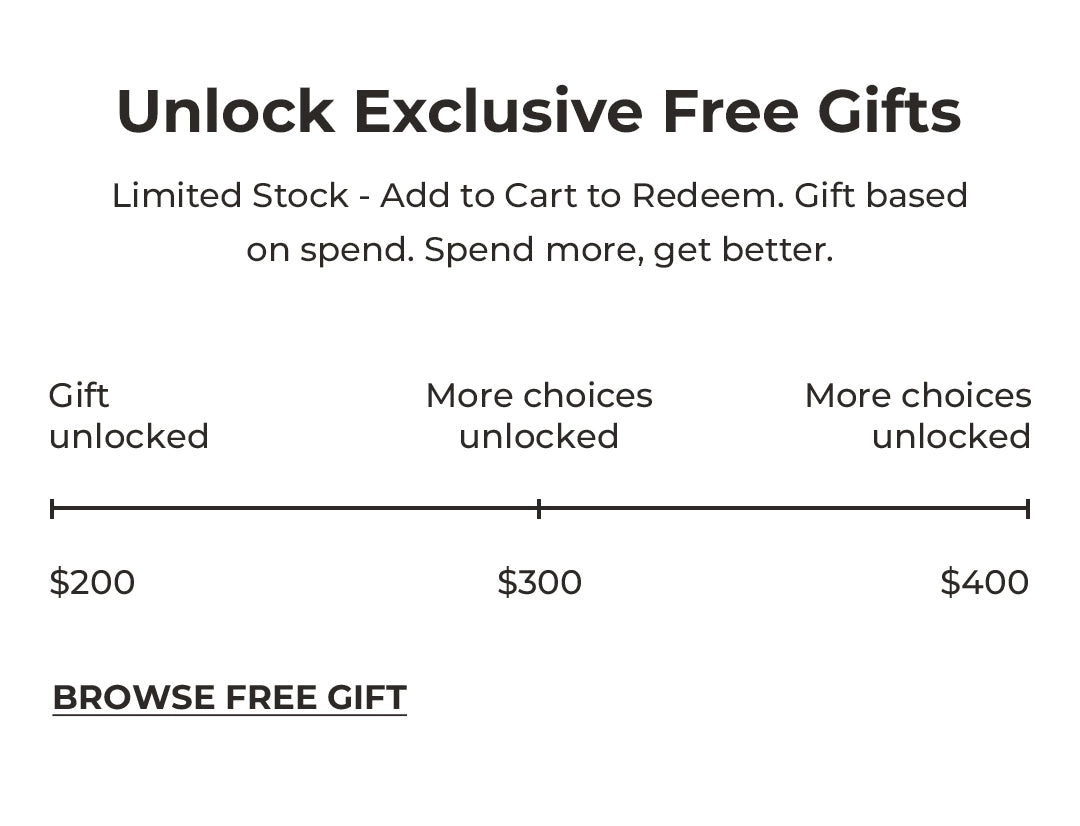Click the progress bar between $300 and $400
Screen dimensions: 1080x826
[x=783, y=509]
